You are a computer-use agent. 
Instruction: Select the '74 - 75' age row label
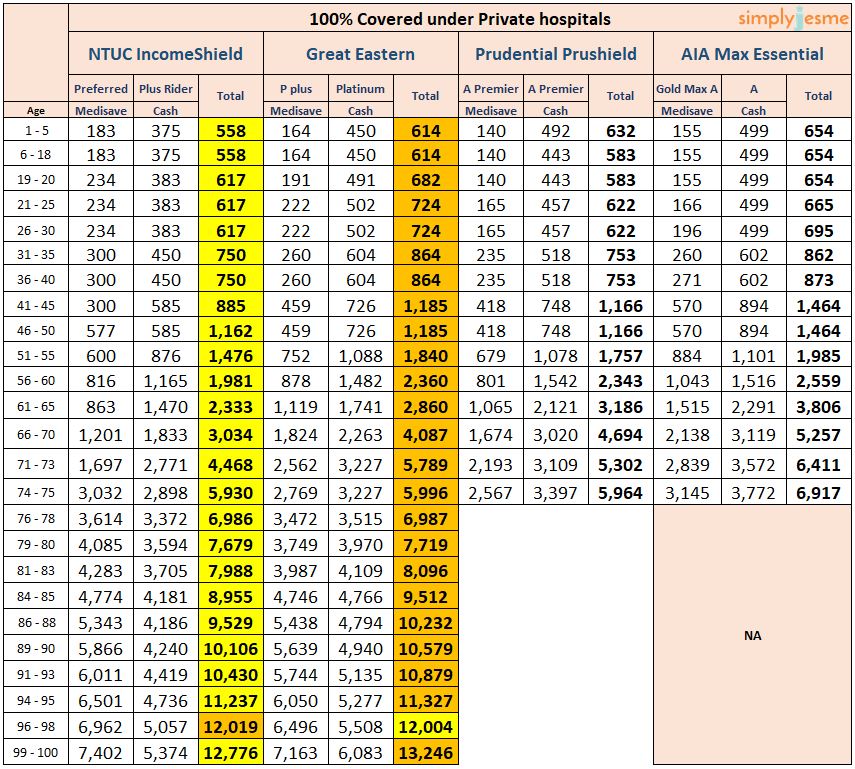[36, 492]
